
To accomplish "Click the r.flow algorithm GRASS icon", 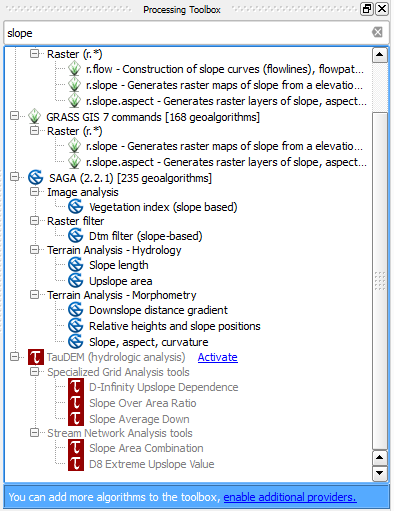I will (74, 69).
